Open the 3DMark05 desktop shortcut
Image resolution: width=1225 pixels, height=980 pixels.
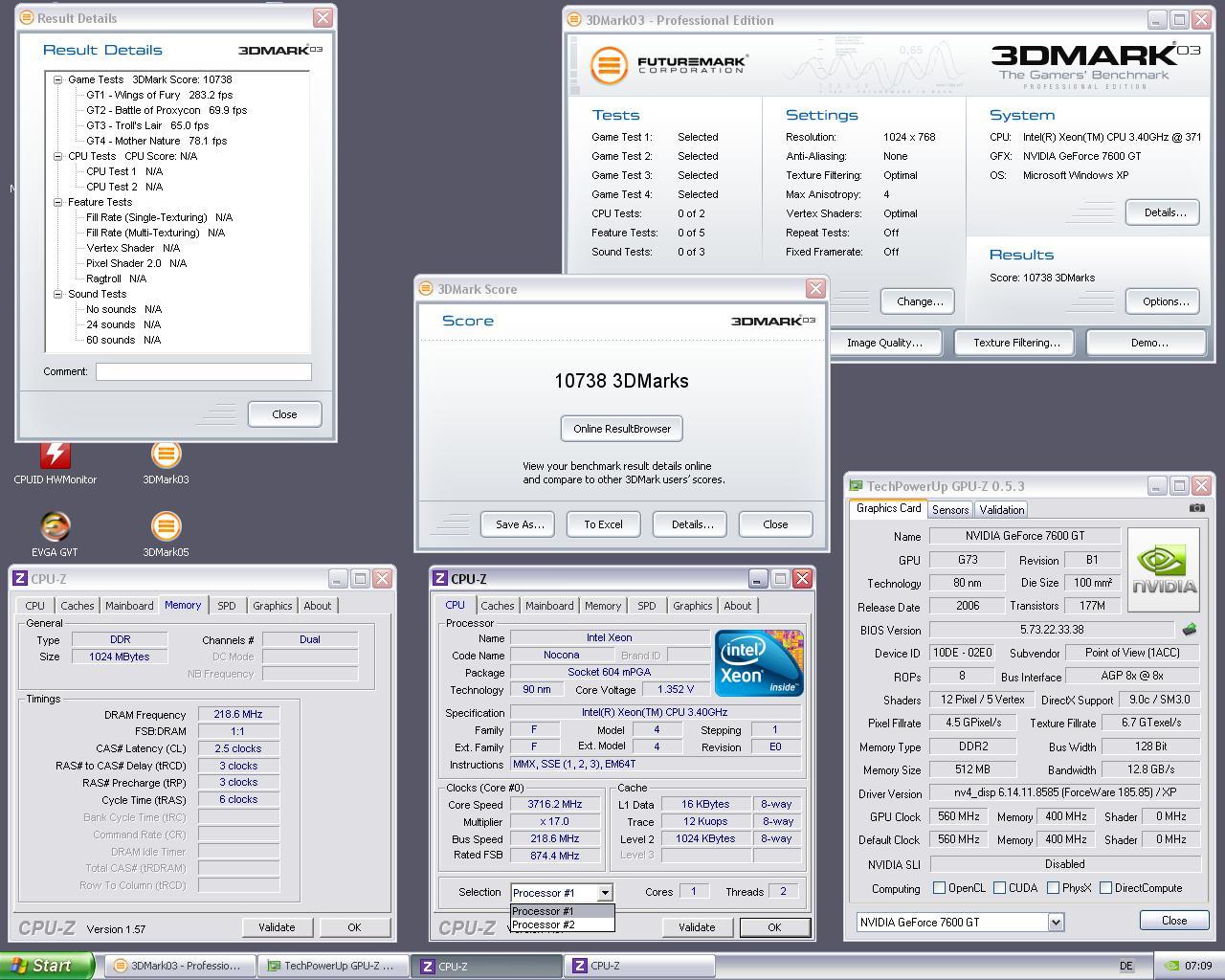(x=166, y=533)
